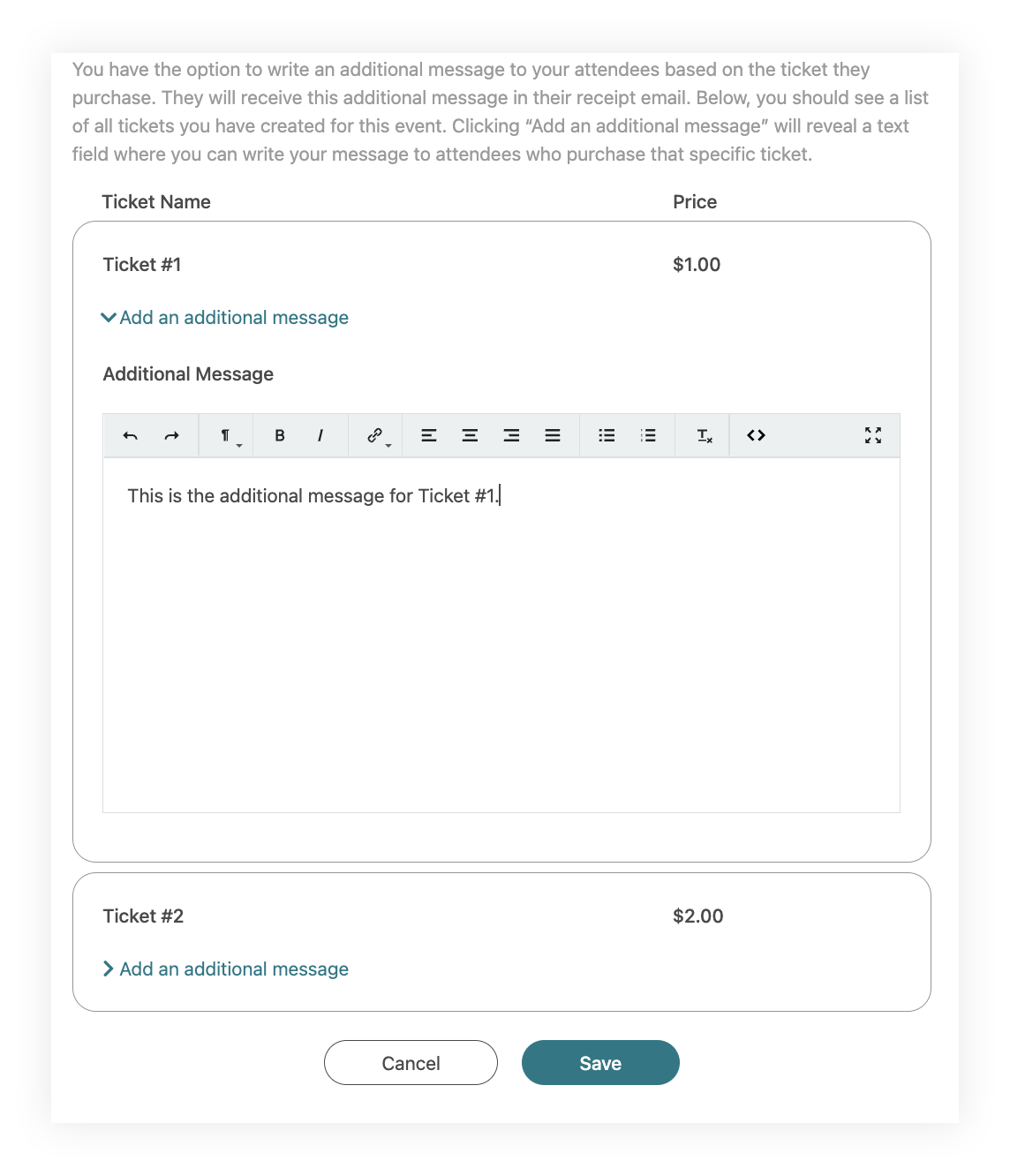Collapse Ticket #1 additional message section
The width and height of the screenshot is (1010, 1176).
pyautogui.click(x=225, y=318)
